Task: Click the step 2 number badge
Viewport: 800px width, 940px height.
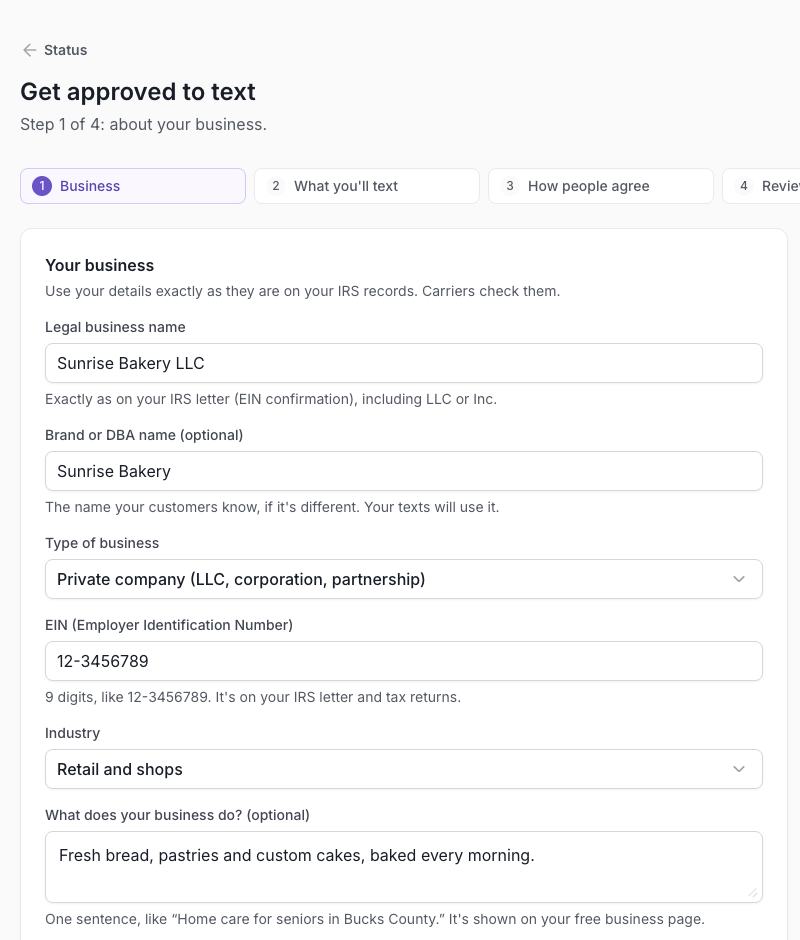Action: pyautogui.click(x=276, y=186)
